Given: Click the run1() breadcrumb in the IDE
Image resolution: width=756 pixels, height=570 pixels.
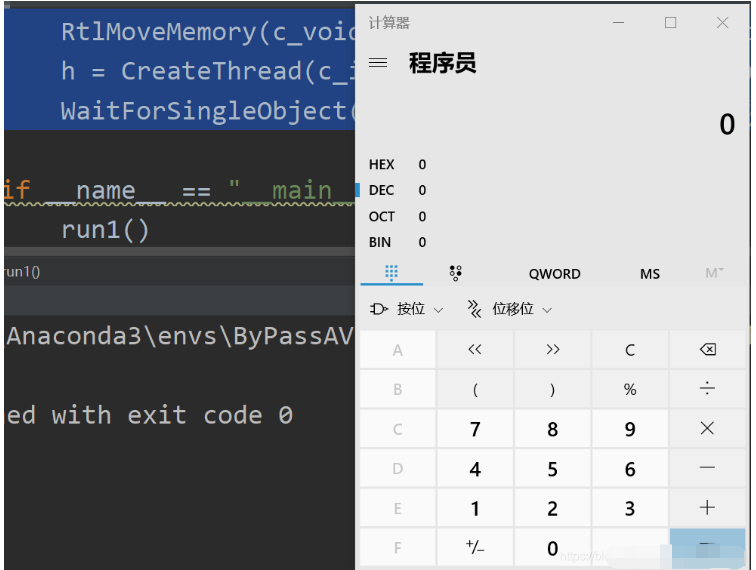Looking at the screenshot, I should coord(22,272).
